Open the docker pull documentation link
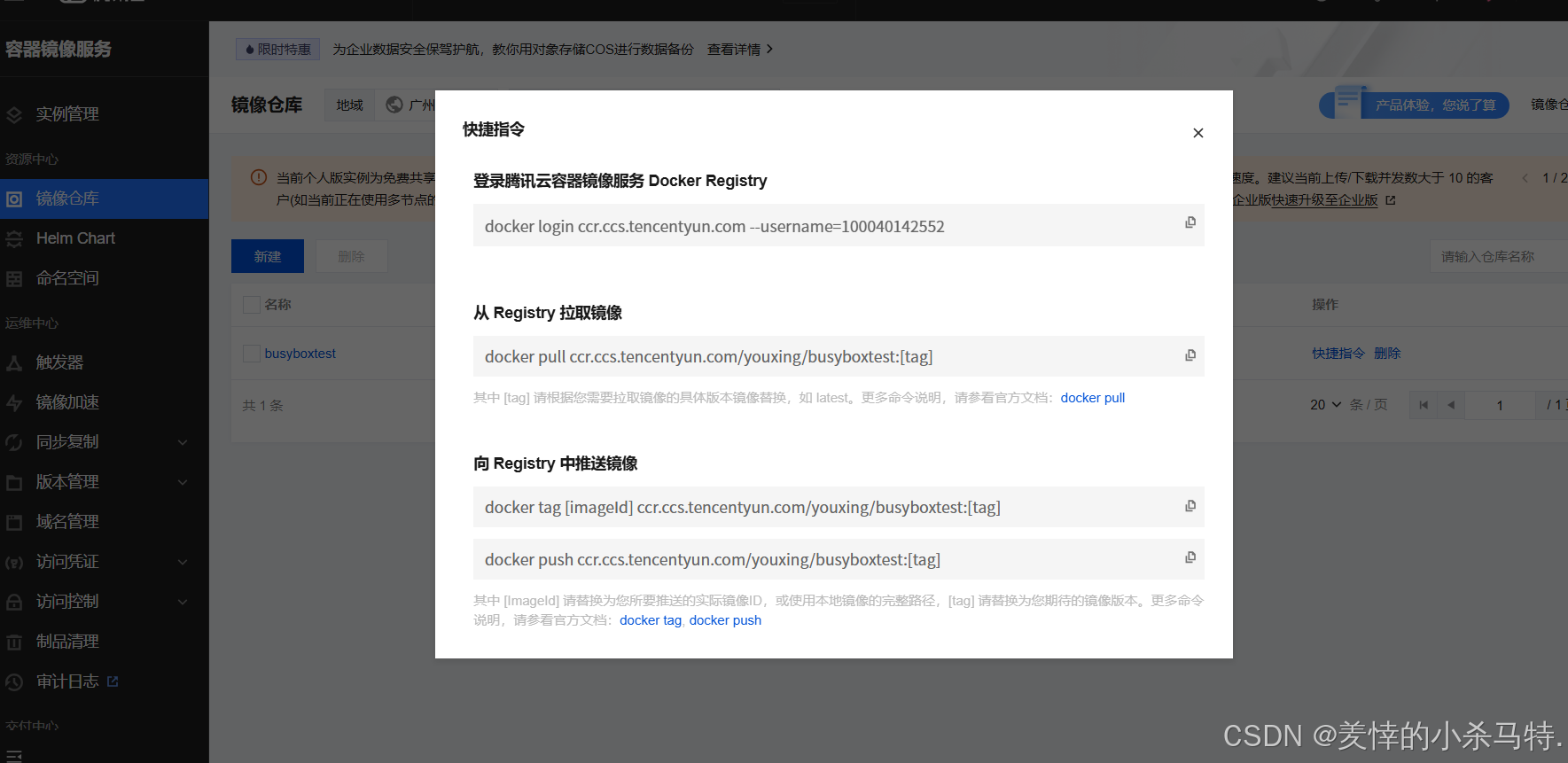This screenshot has width=1568, height=763. 1092,398
